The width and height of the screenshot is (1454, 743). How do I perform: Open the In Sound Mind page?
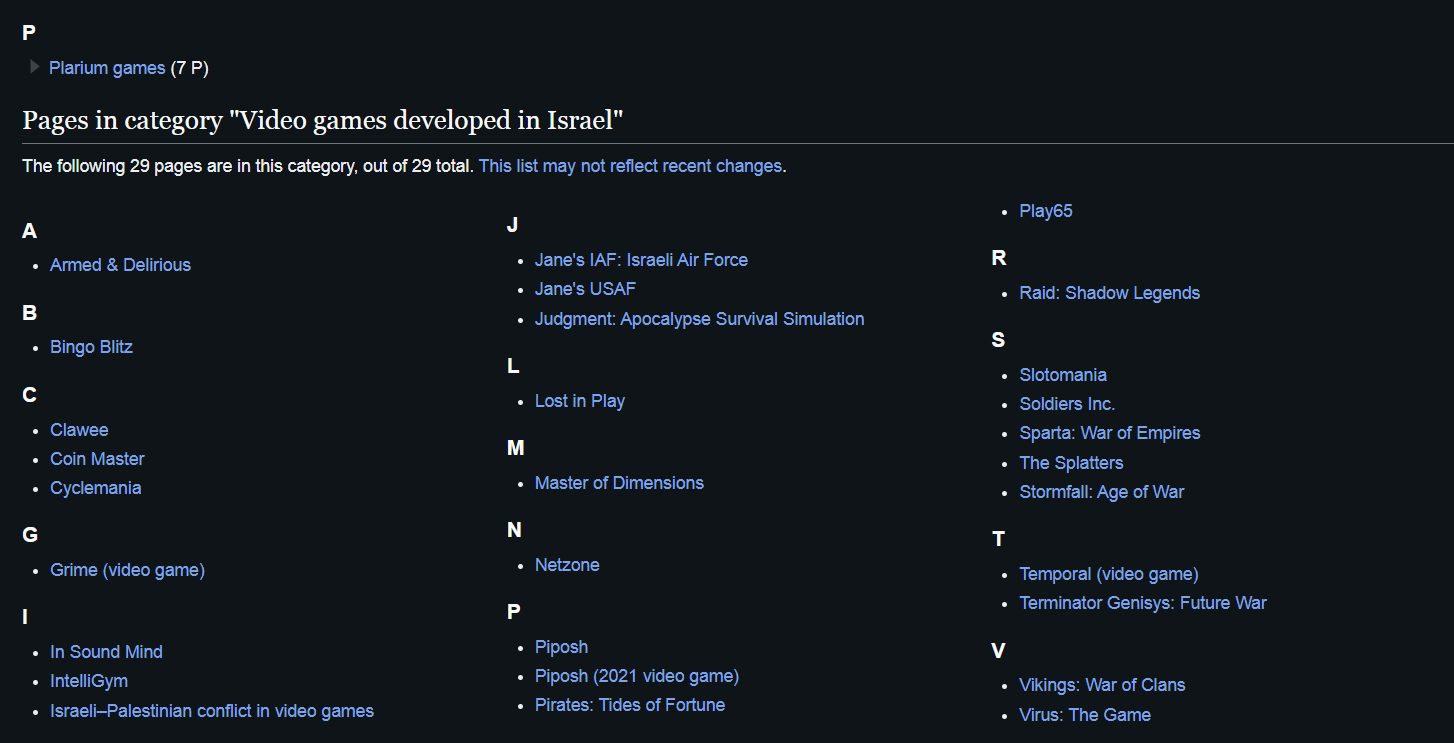(x=106, y=652)
